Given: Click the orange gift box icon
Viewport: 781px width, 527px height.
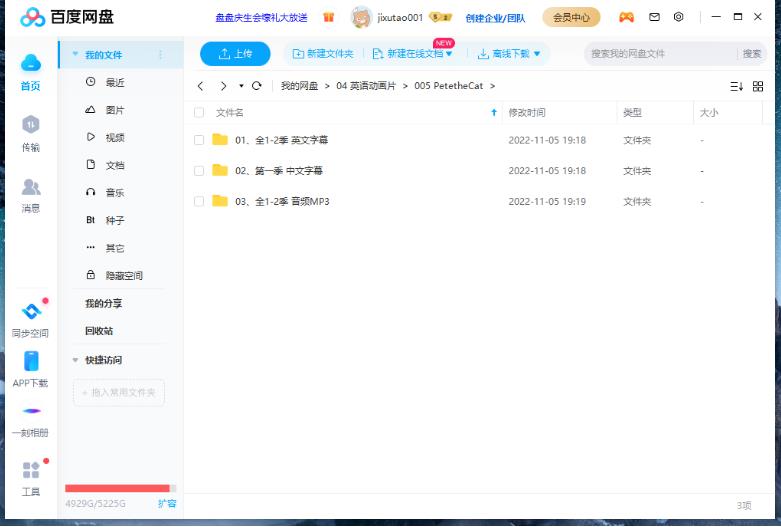Looking at the screenshot, I should 328,17.
